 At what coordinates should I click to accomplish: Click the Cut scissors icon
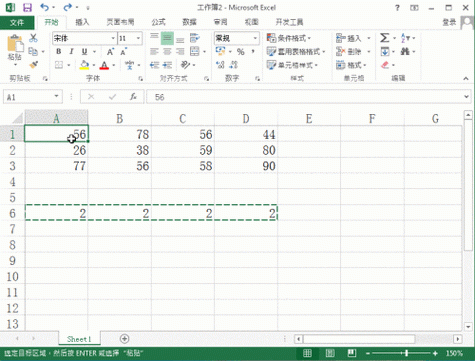(x=33, y=38)
